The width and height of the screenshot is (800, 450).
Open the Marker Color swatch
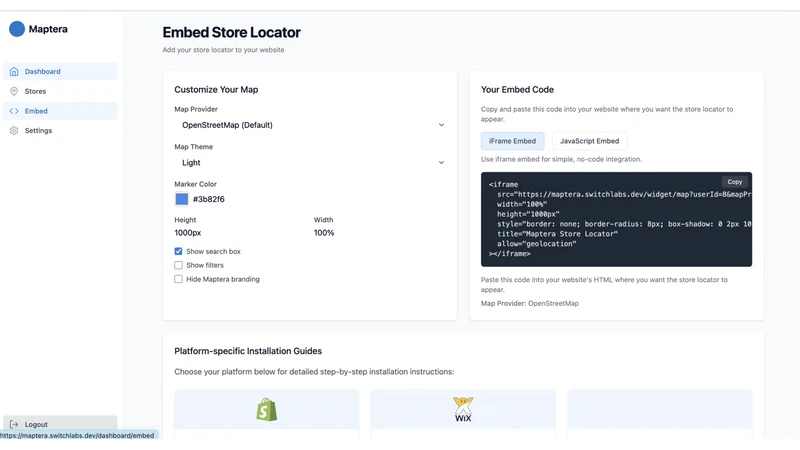182,199
